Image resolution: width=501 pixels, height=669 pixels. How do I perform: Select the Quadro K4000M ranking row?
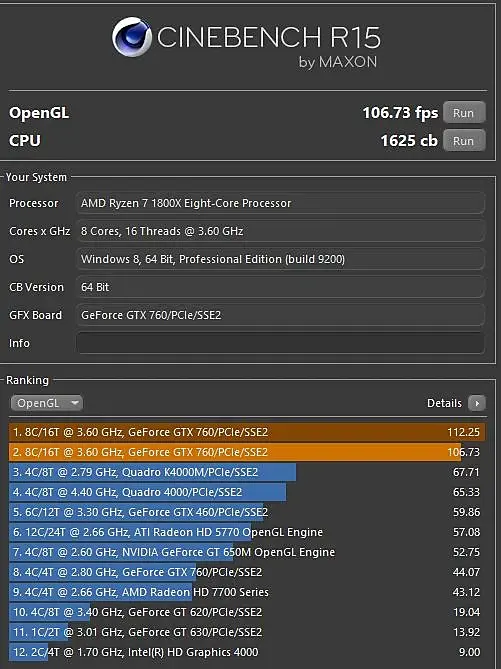tap(247, 472)
